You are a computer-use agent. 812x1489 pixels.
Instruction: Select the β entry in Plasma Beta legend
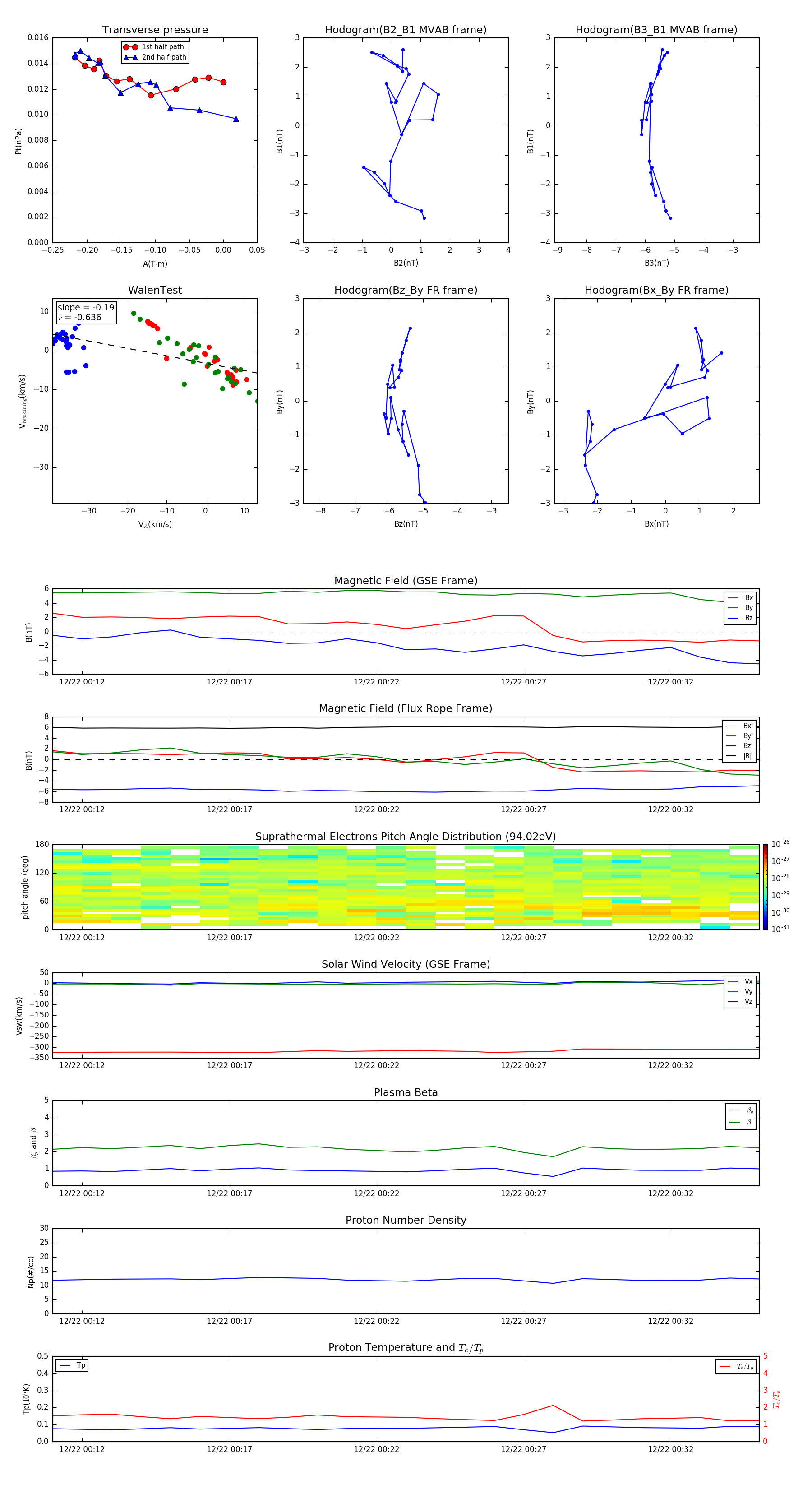point(742,1122)
